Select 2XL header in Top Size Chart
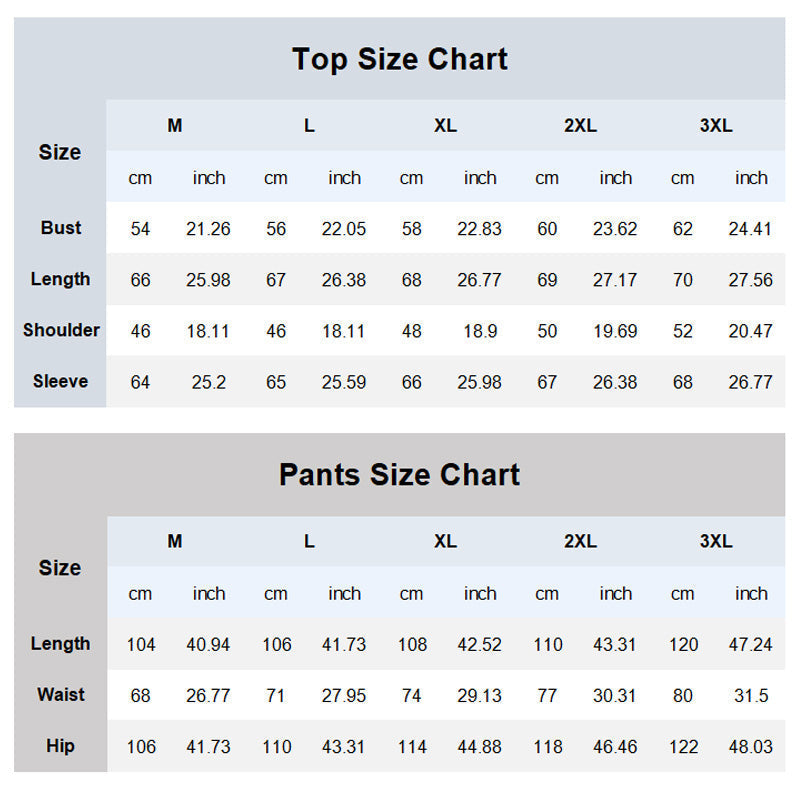Screen dimensions: 800x800 pos(580,126)
